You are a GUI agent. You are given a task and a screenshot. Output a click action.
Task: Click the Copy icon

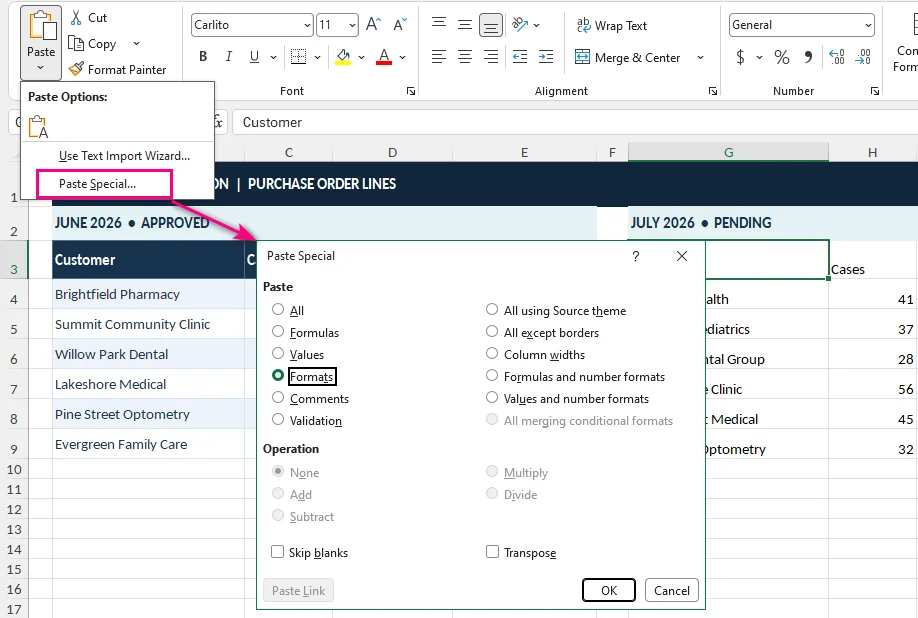[x=76, y=43]
